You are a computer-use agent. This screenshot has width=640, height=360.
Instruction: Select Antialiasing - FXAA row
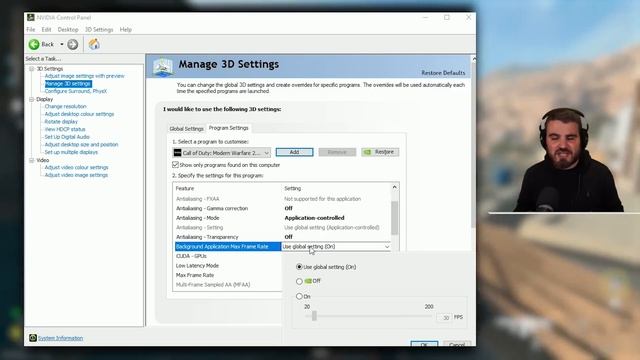(x=282, y=199)
